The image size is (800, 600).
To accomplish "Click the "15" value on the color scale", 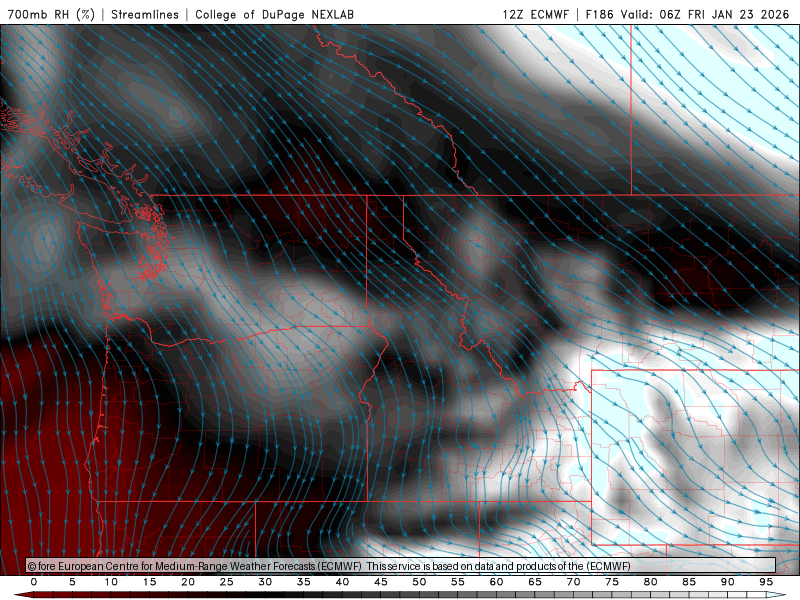I will [x=149, y=582].
